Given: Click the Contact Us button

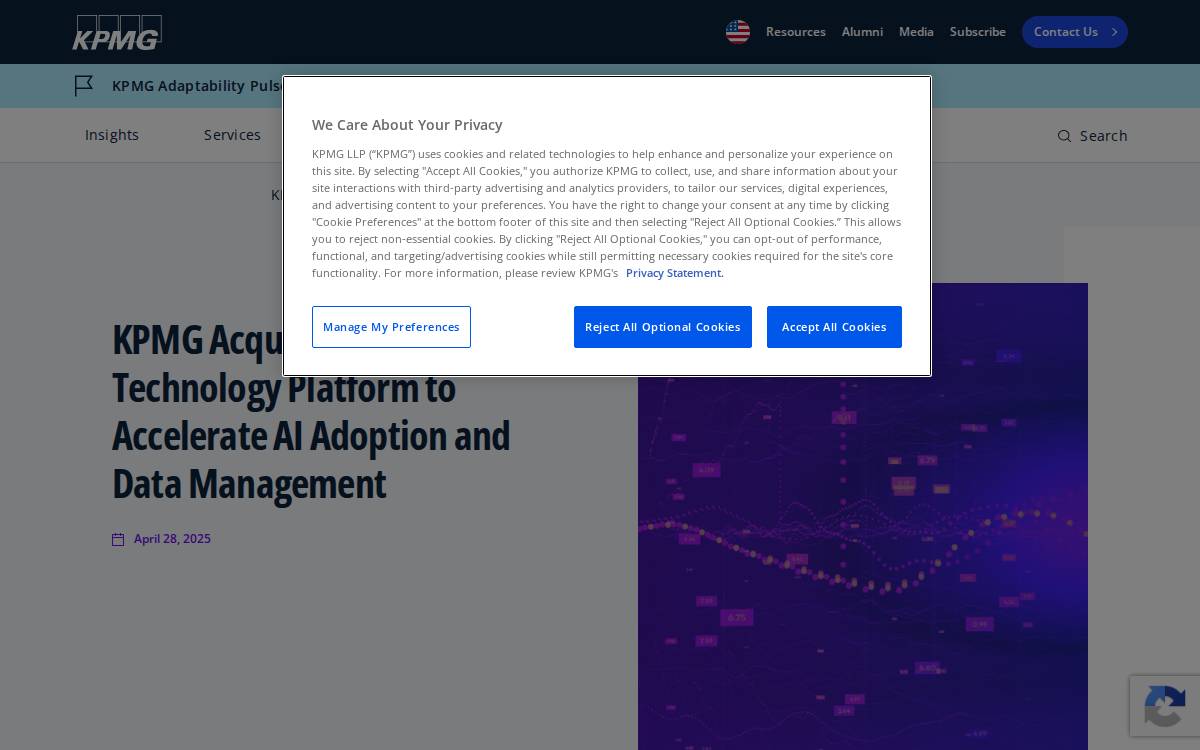Looking at the screenshot, I should [1075, 32].
